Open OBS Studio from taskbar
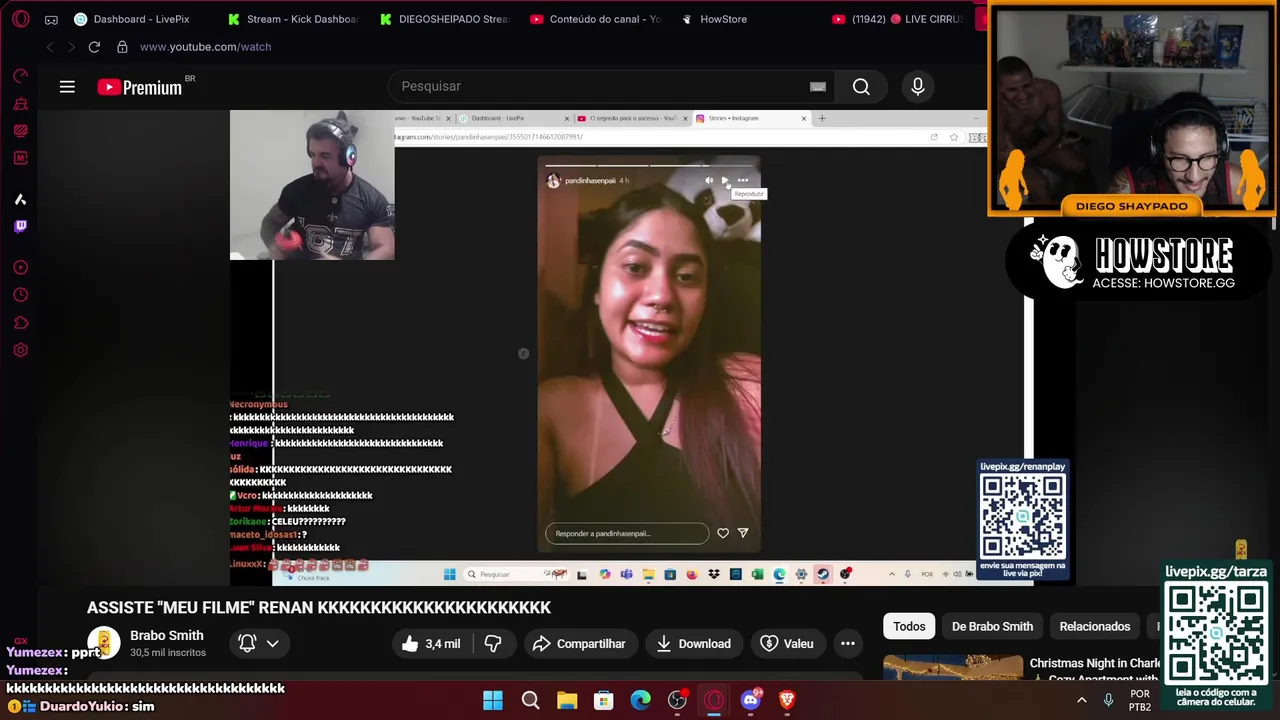1280x720 pixels. [677, 701]
